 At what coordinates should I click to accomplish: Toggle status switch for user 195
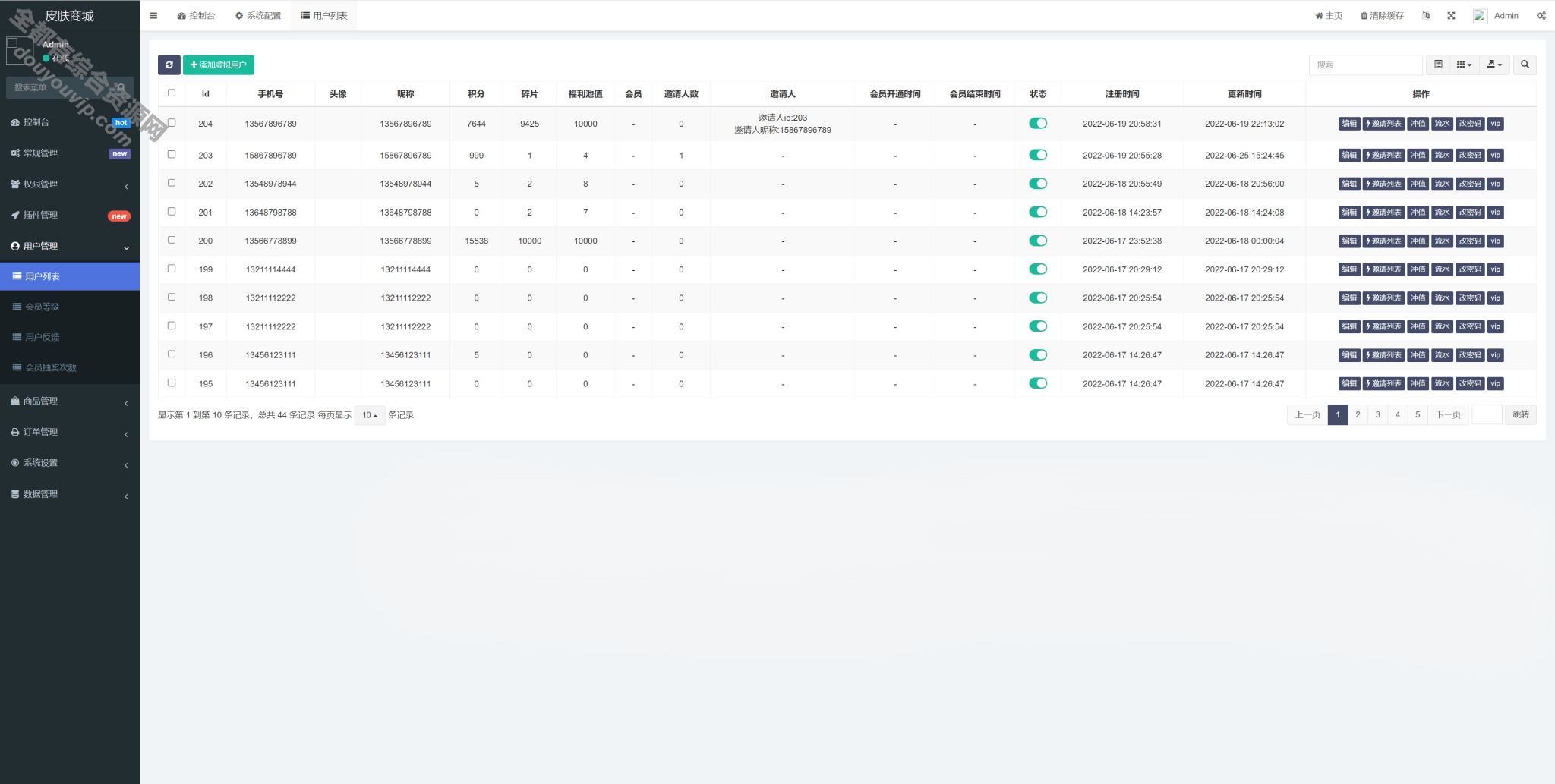1038,384
